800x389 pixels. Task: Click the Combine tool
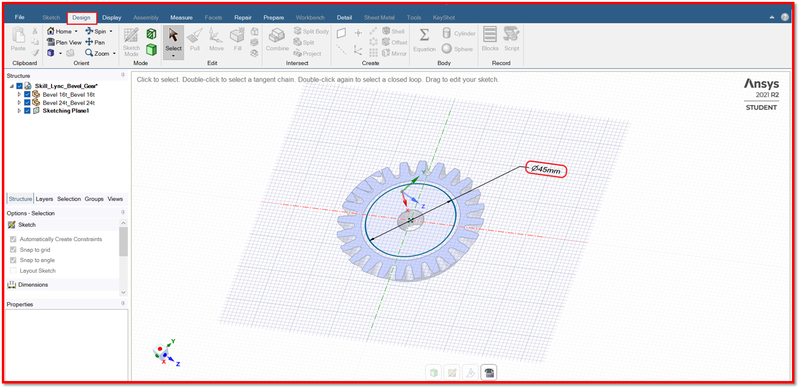coord(277,40)
